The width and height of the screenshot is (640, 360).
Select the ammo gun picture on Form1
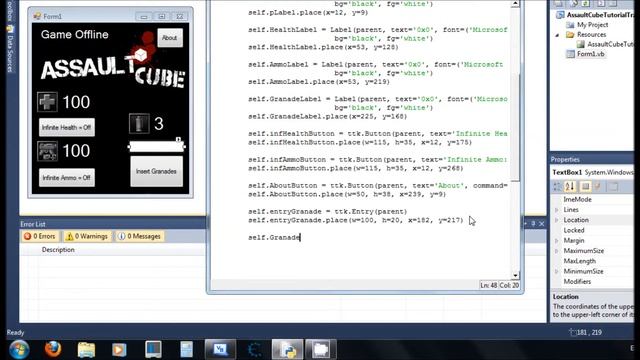click(47, 151)
